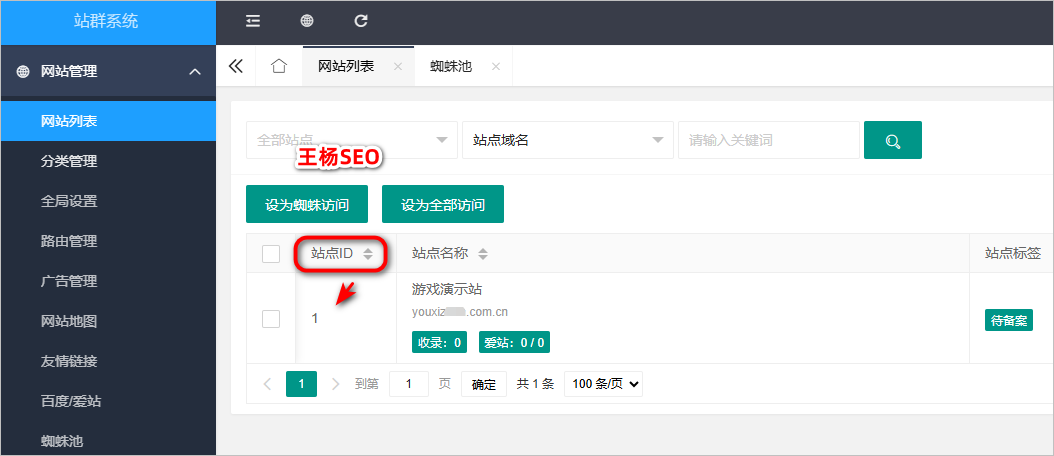Focus the jump-to-page number field

pyautogui.click(x=409, y=384)
